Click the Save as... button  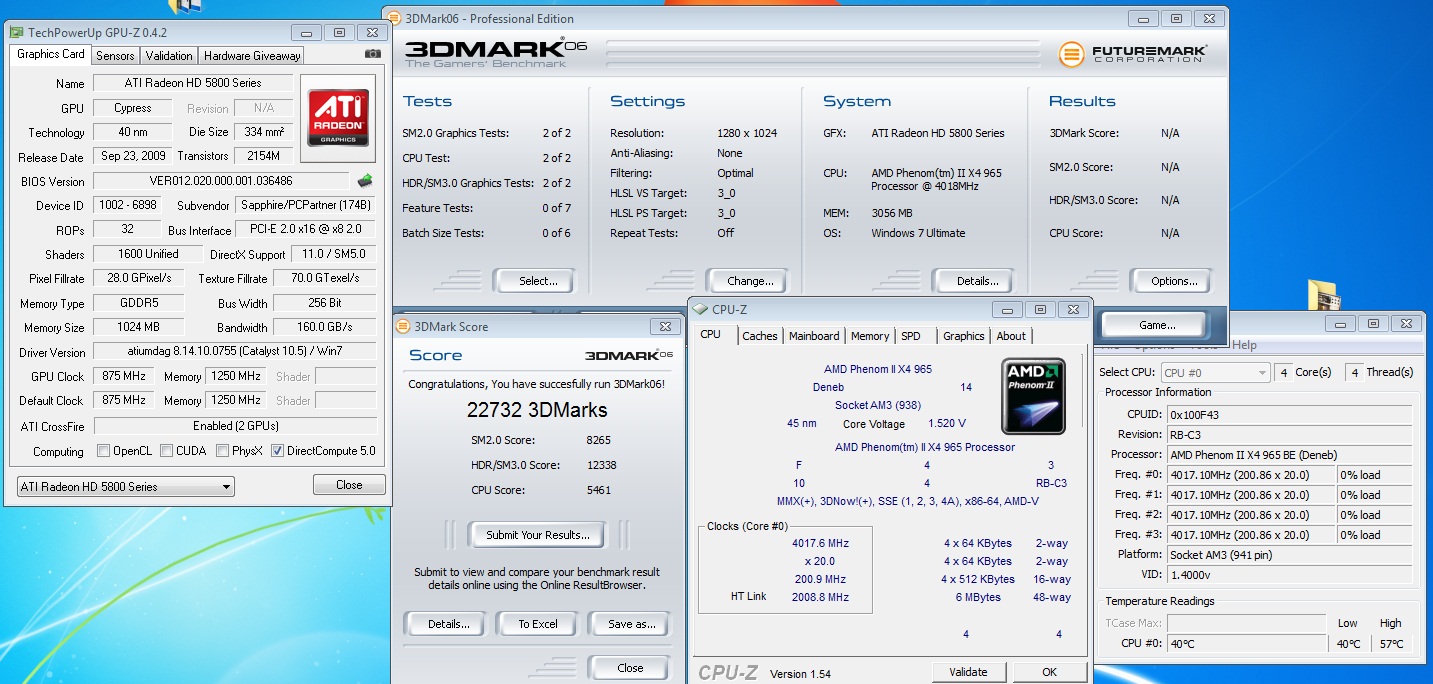point(631,624)
